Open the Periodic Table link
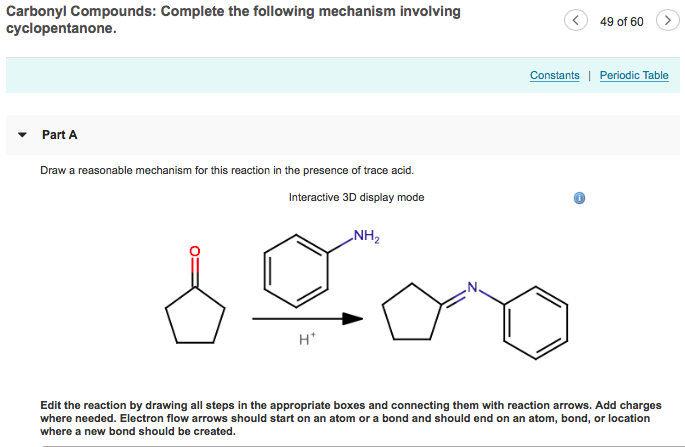685x447 pixels. pos(634,76)
